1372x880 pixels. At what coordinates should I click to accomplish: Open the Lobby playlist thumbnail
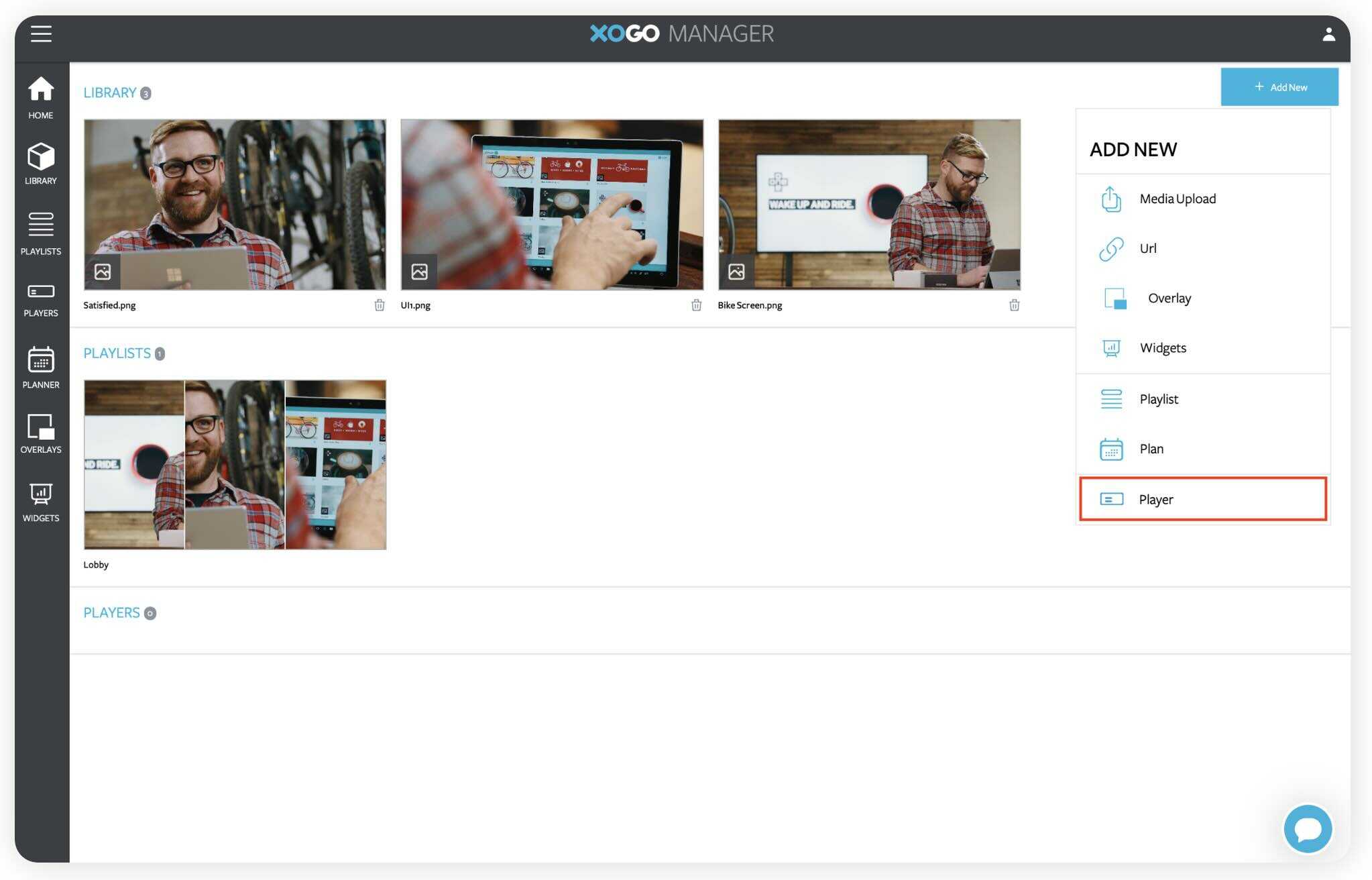[x=235, y=464]
